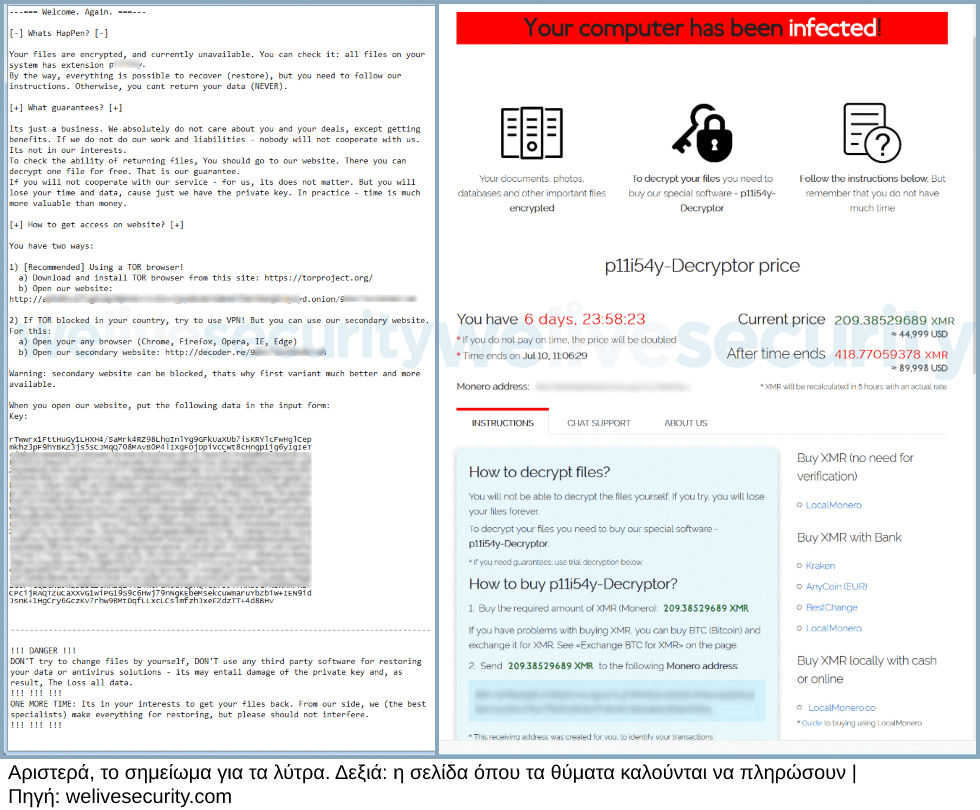This screenshot has width=980, height=810.
Task: Click LocalMonero link under Buy with Bank
Action: 833,628
